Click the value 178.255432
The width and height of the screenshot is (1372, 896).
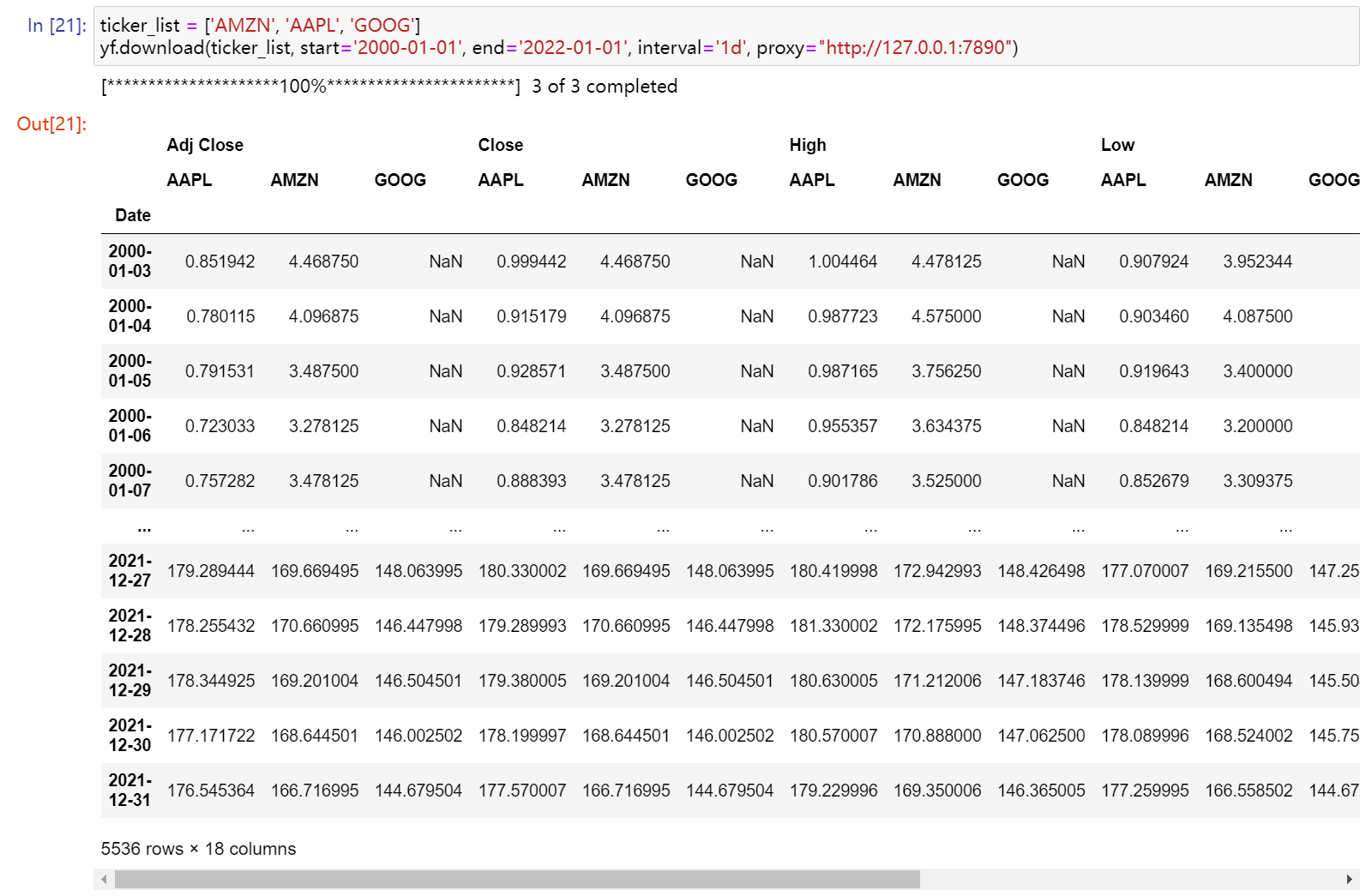pyautogui.click(x=211, y=626)
